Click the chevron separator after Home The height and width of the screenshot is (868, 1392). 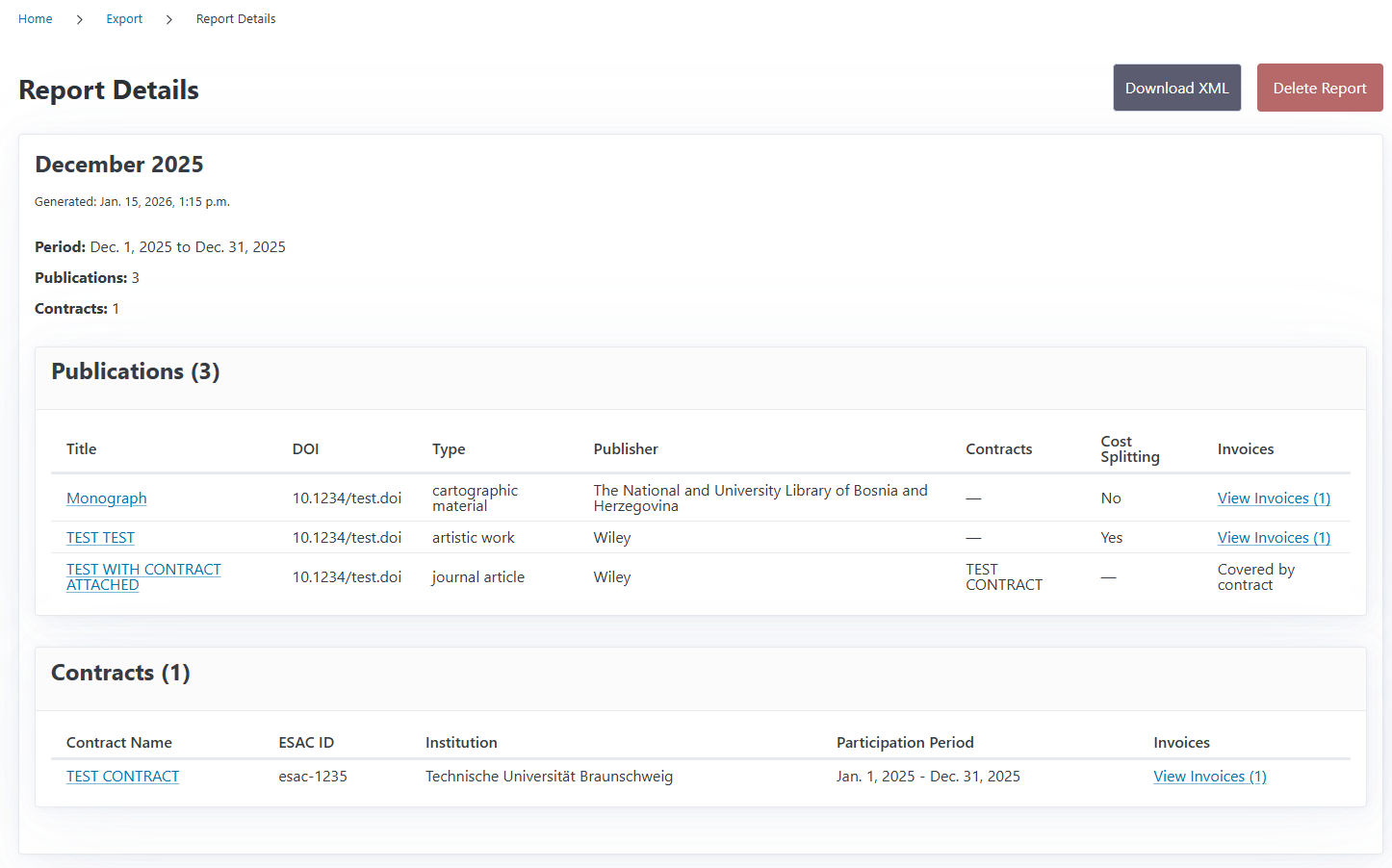point(80,19)
